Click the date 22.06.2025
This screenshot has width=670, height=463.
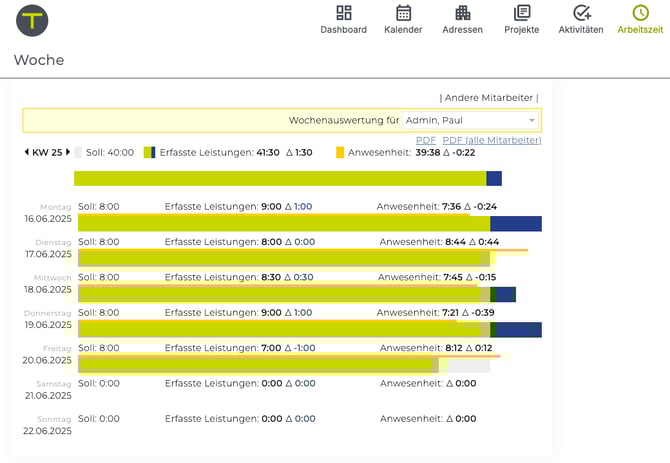pyautogui.click(x=47, y=431)
